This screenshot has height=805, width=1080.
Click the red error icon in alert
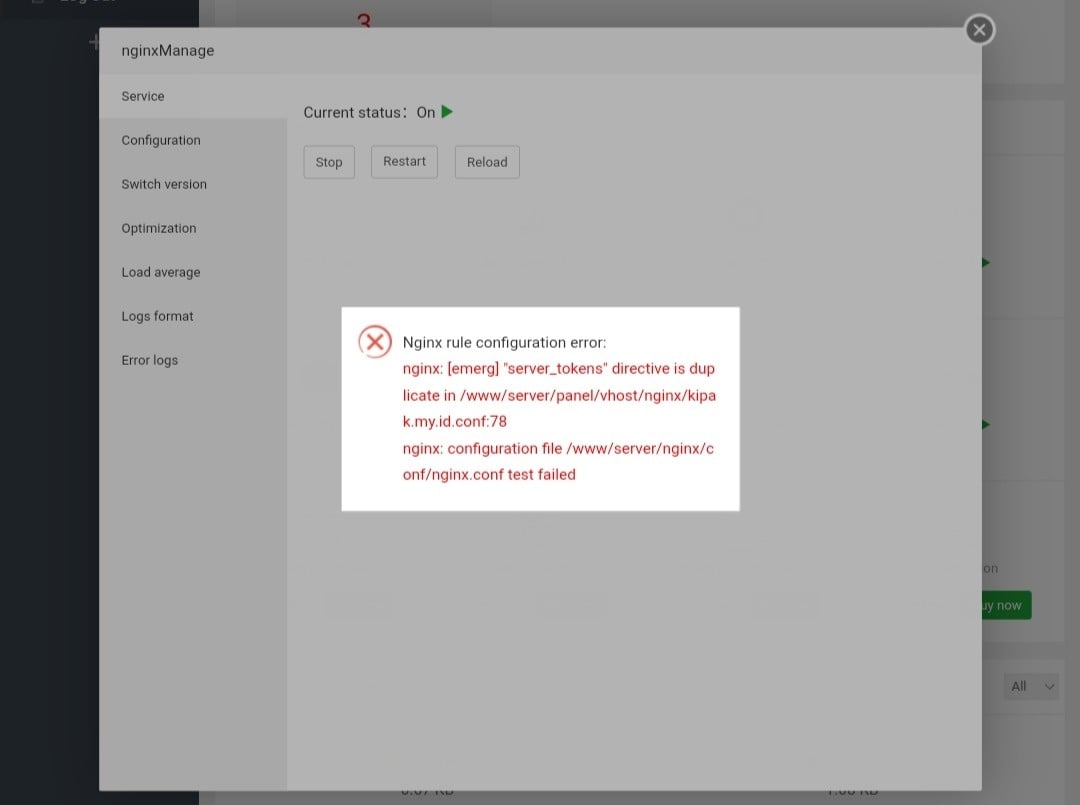375,342
